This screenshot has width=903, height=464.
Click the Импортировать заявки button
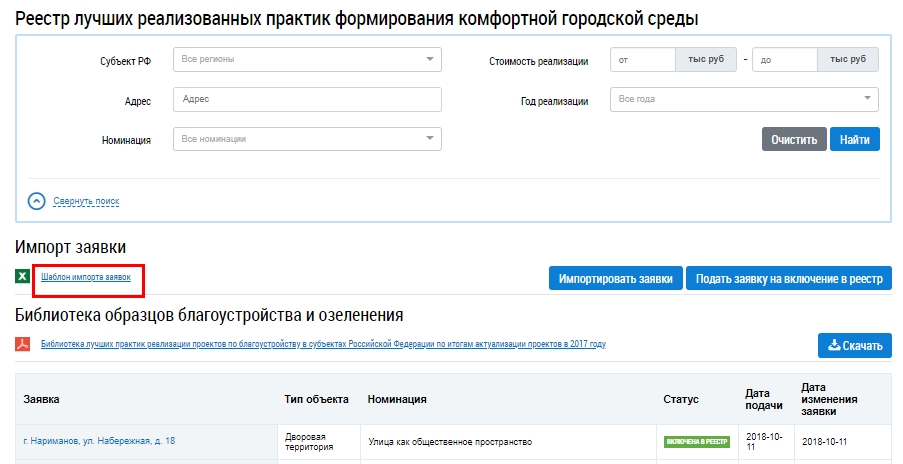pos(616,278)
